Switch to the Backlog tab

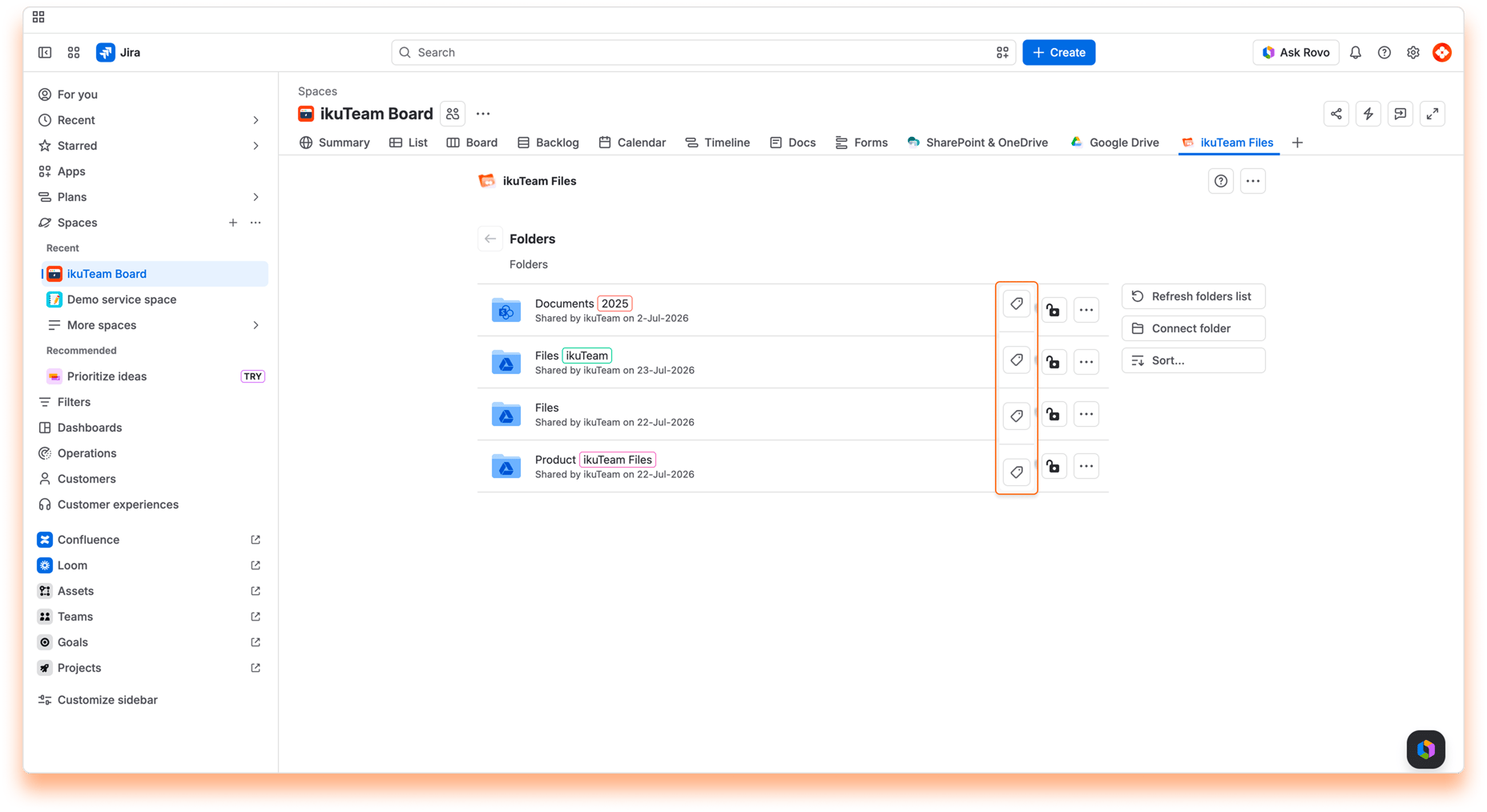coord(549,143)
